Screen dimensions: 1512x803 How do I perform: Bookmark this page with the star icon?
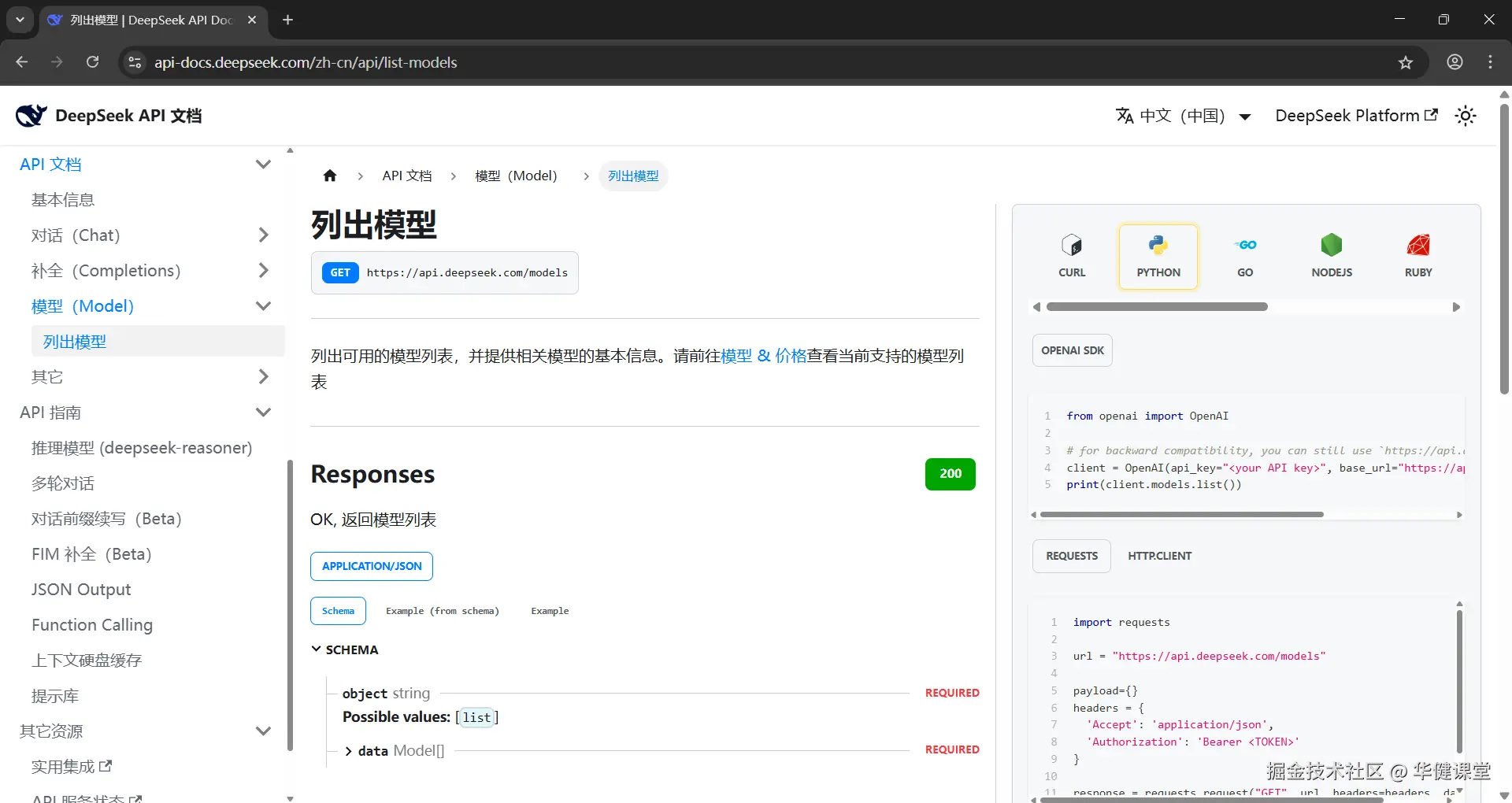tap(1406, 62)
